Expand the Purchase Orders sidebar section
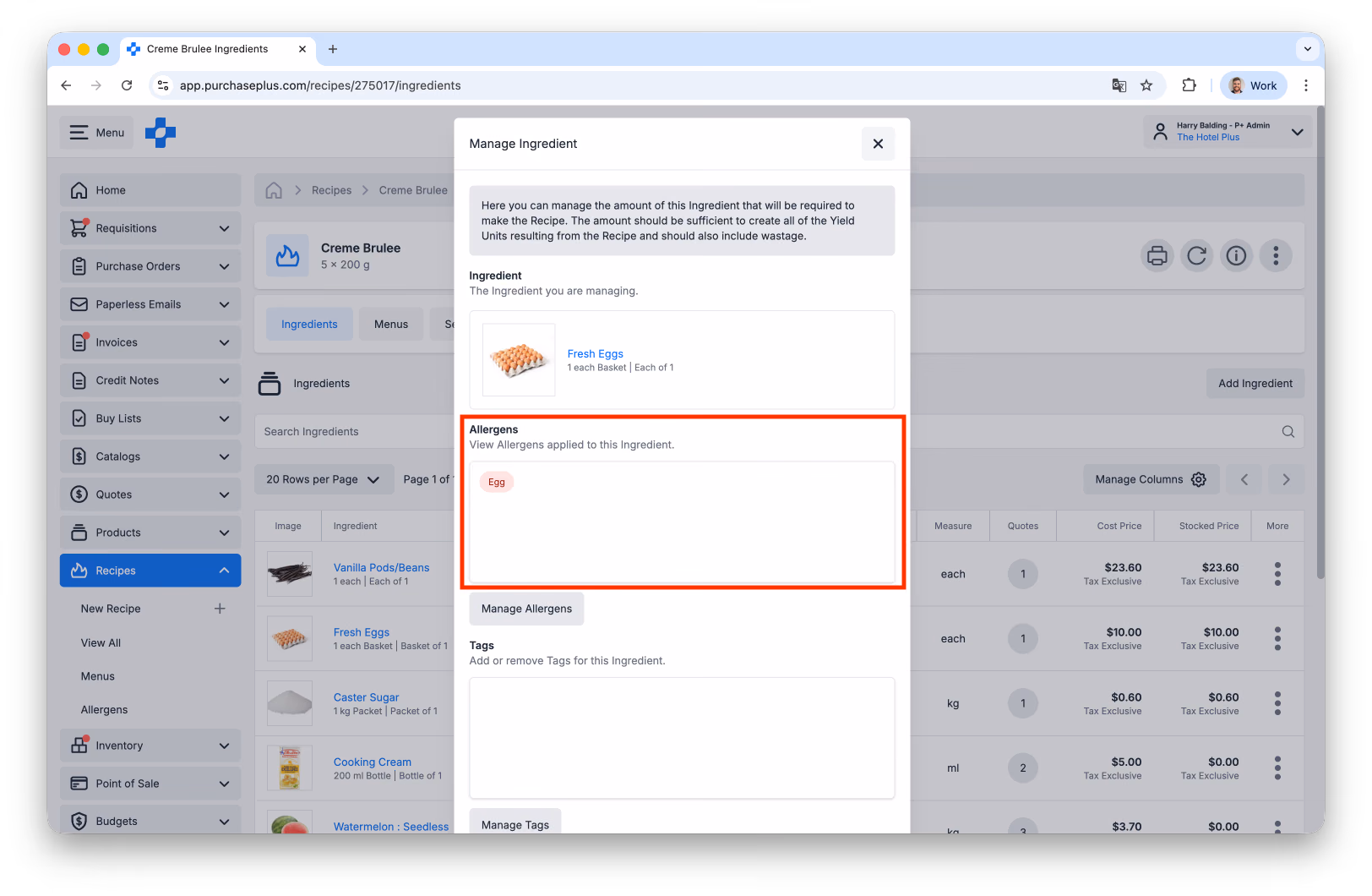This screenshot has height=896, width=1372. (150, 266)
